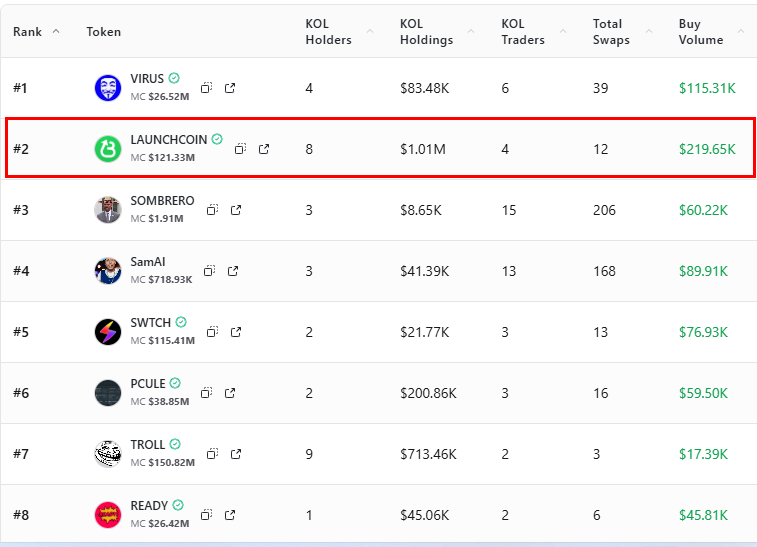Image resolution: width=757 pixels, height=547 pixels.
Task: Copy the SOMBRERO token address
Action: click(x=212, y=210)
